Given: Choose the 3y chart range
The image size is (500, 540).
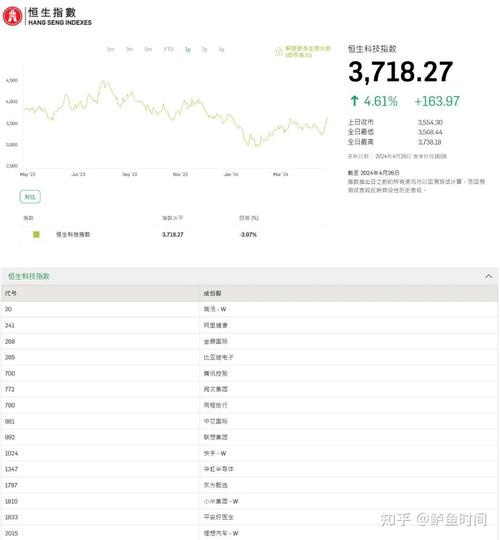Looking at the screenshot, I should [205, 49].
